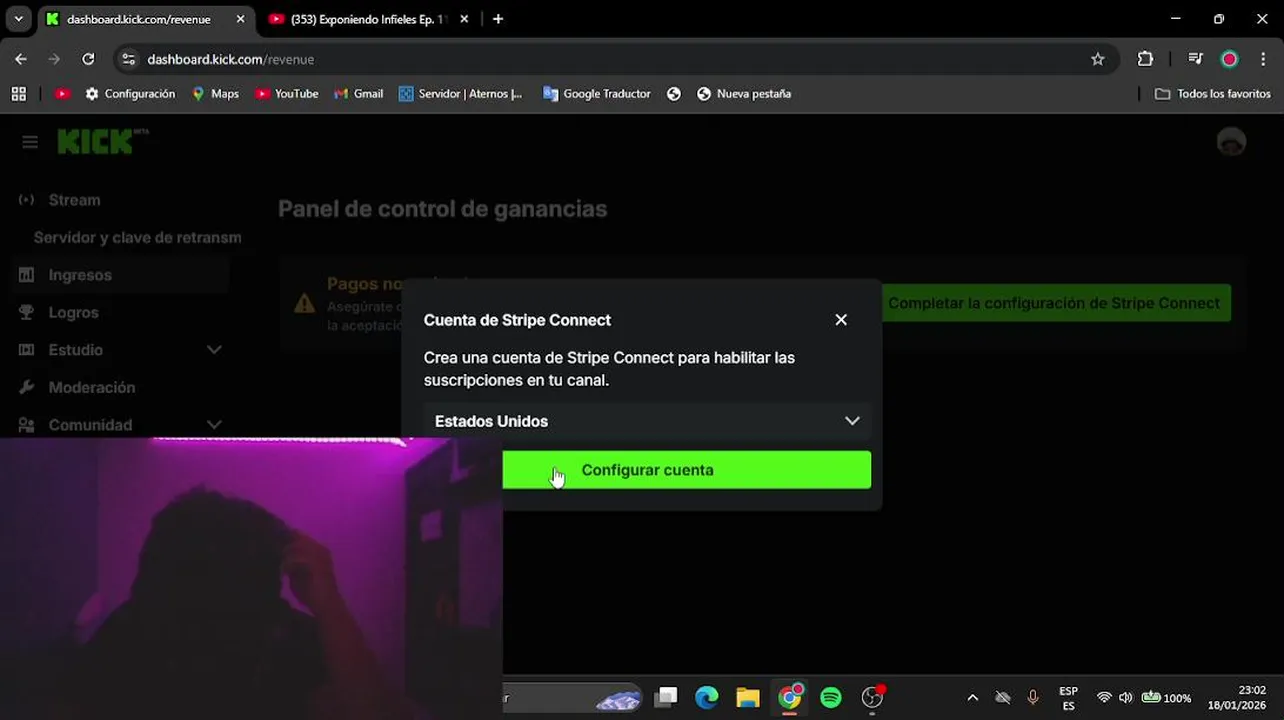Click the microphone tray icon
This screenshot has width=1284, height=720.
click(1033, 698)
